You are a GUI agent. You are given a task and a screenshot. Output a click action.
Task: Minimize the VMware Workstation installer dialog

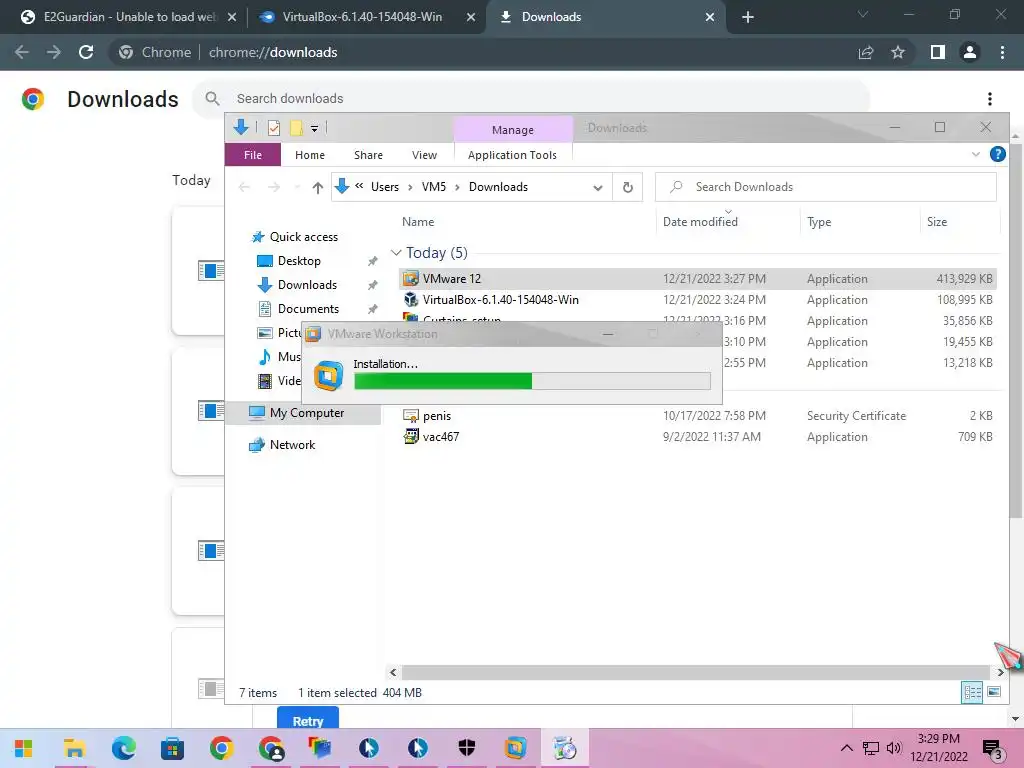coord(608,334)
